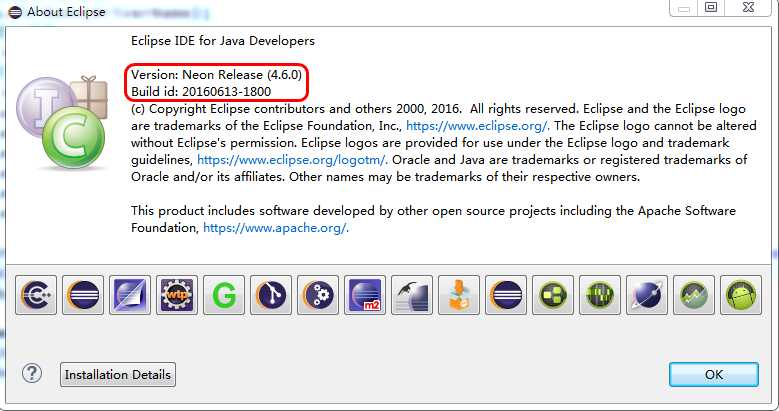
Task: Open the WTP web tools plug-in icon
Action: [x=177, y=295]
